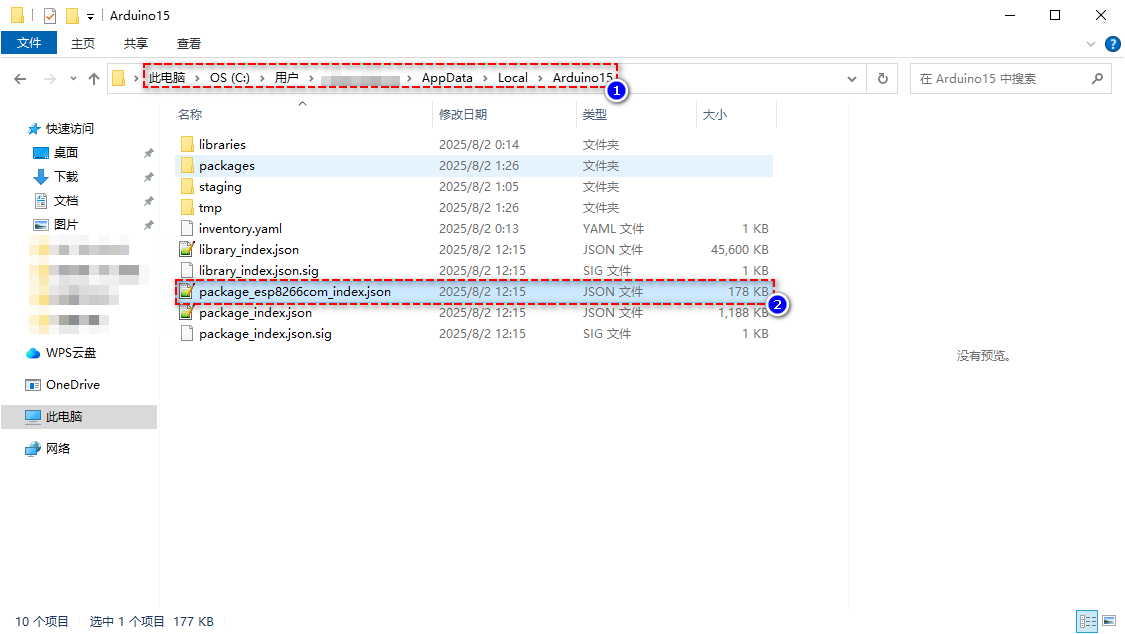Refresh the Arduino15 folder view
Screen dimensions: 1125x634
883,78
